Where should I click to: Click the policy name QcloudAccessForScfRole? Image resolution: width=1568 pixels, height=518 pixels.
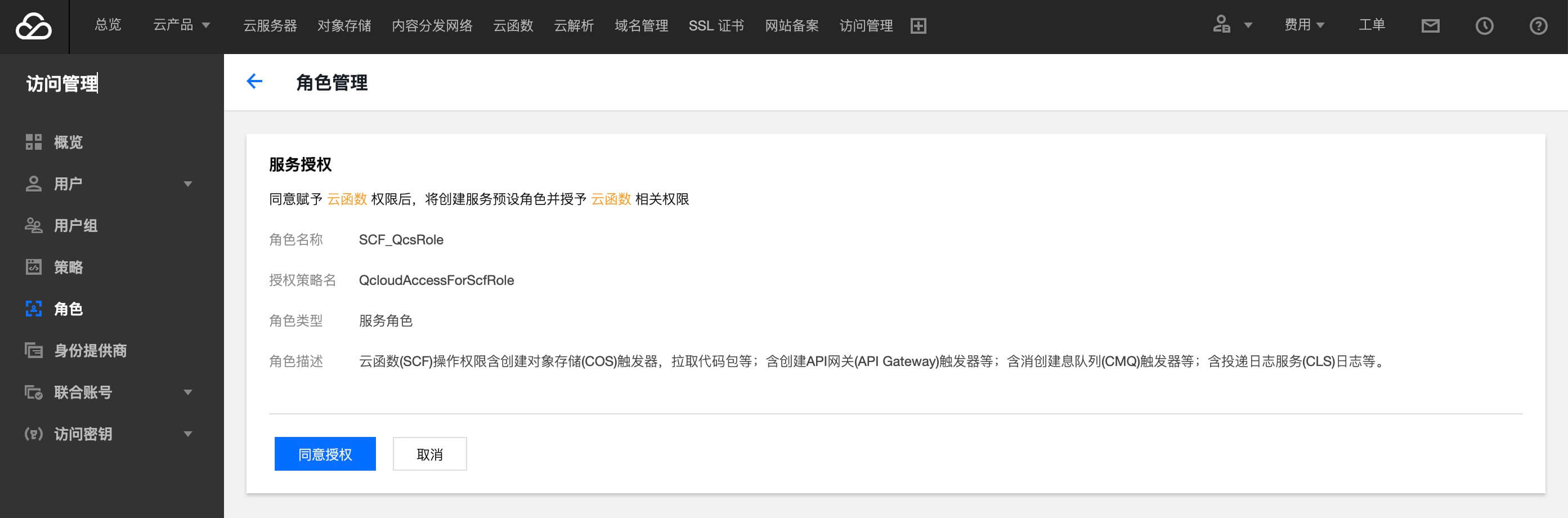[436, 280]
